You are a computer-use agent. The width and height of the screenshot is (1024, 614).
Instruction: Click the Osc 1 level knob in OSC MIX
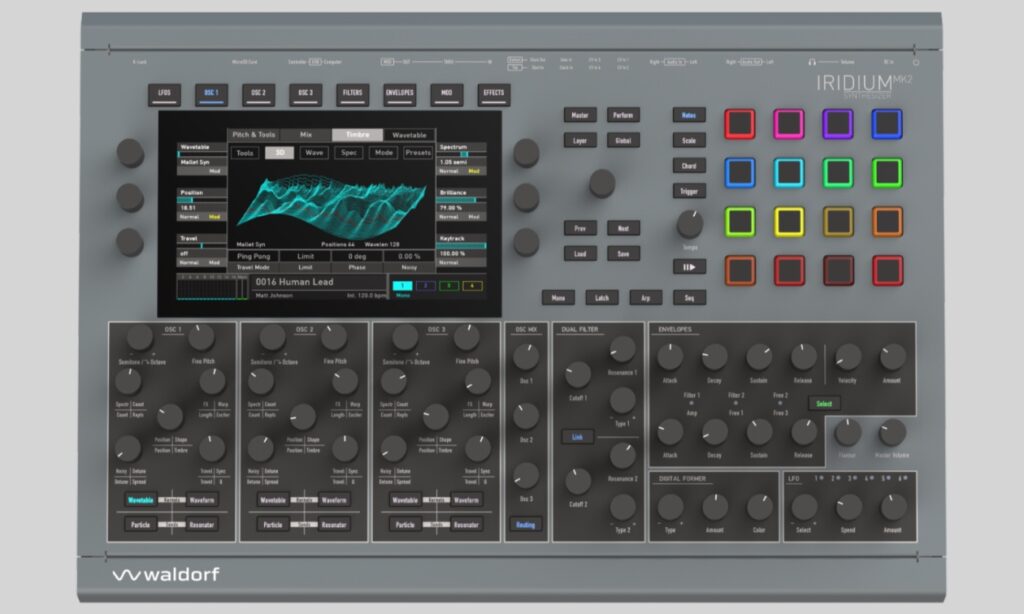pos(526,357)
